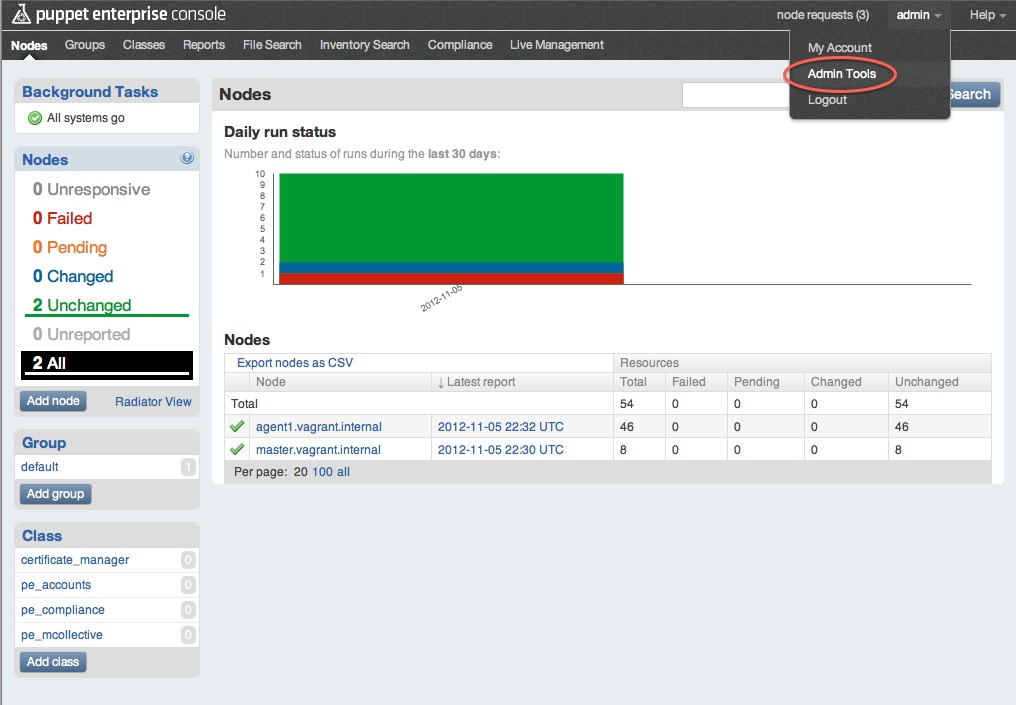Screen dimensions: 1016x705
Task: Open the Inventory Search tab
Action: click(x=364, y=45)
